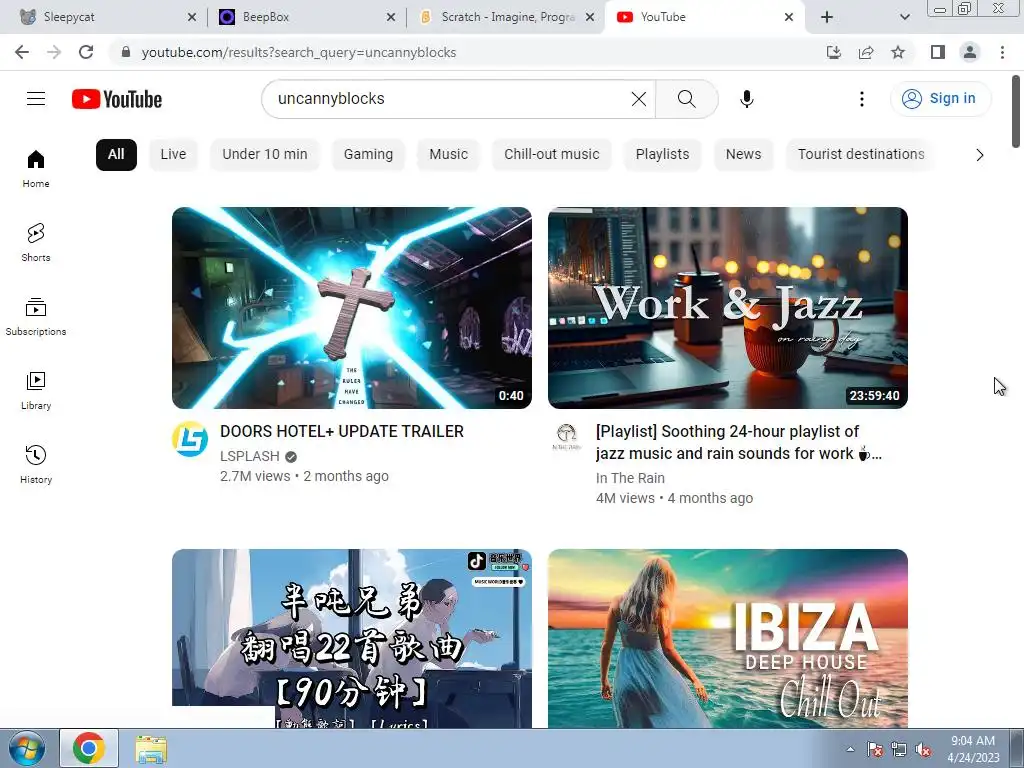Open the Chrome three-dot menu
The height and width of the screenshot is (768, 1024).
coord(1002,52)
